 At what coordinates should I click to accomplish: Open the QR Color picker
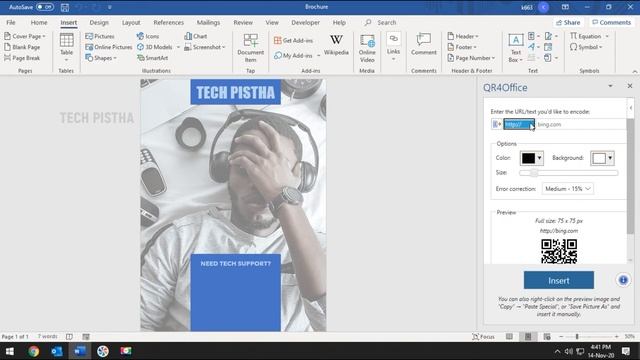coord(531,158)
